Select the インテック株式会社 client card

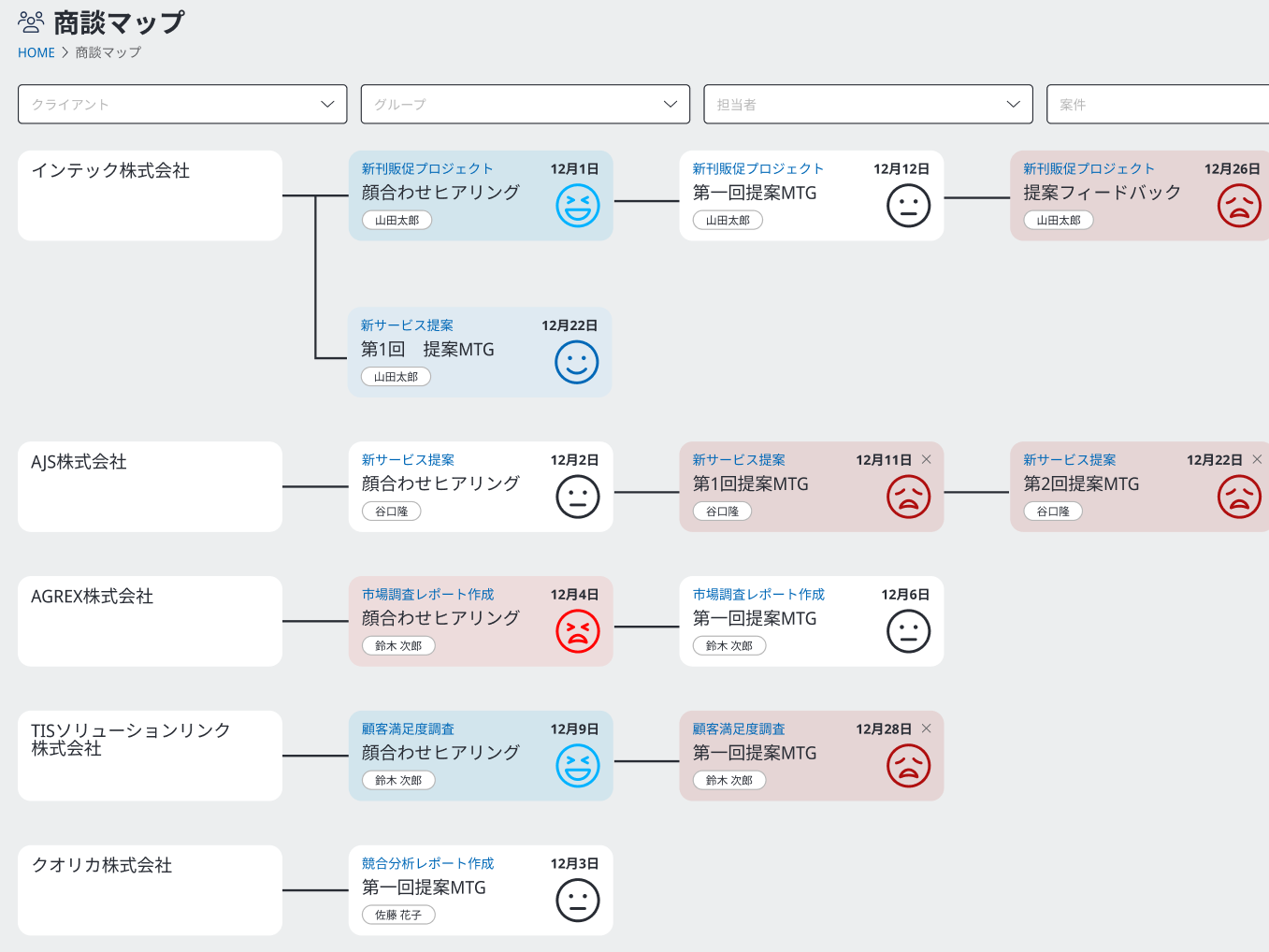(150, 195)
